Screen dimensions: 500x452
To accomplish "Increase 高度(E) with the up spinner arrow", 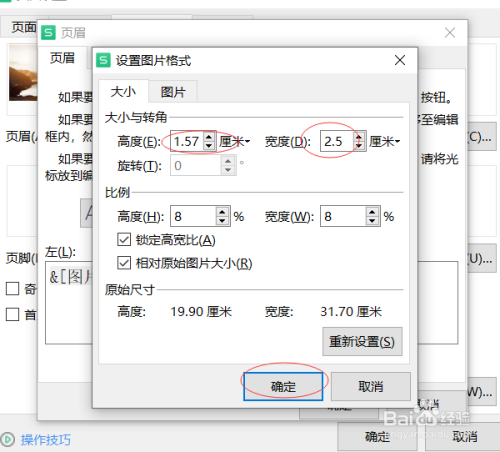I will (209, 136).
